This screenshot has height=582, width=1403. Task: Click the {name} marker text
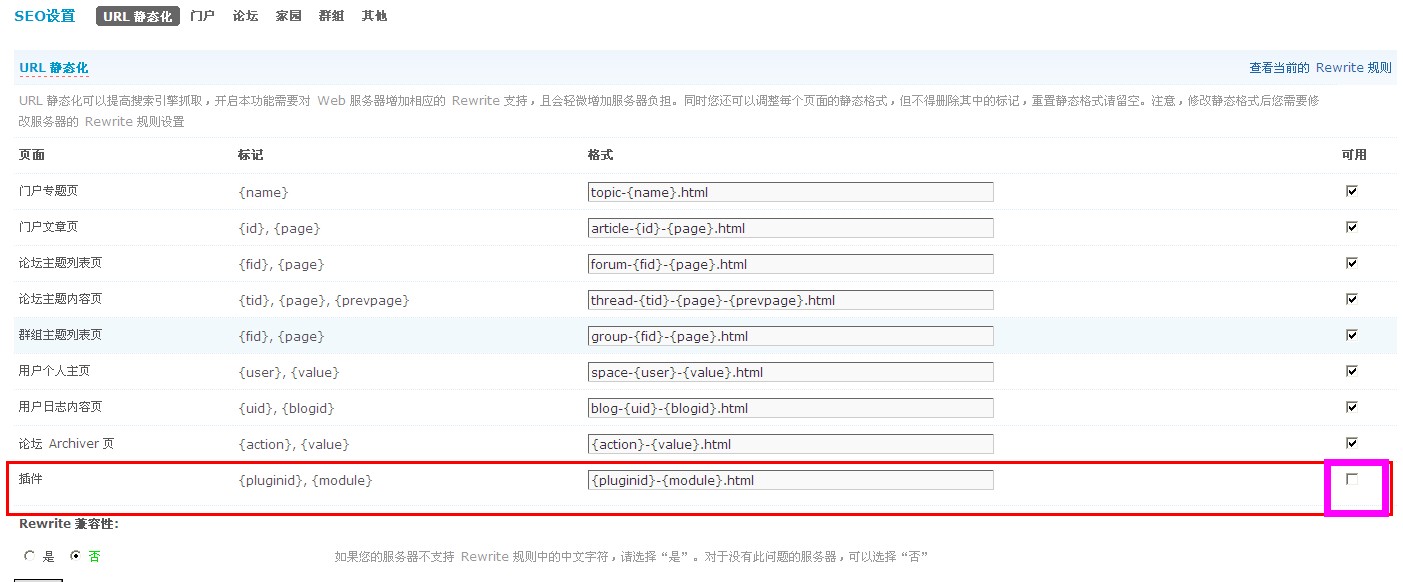(x=264, y=192)
